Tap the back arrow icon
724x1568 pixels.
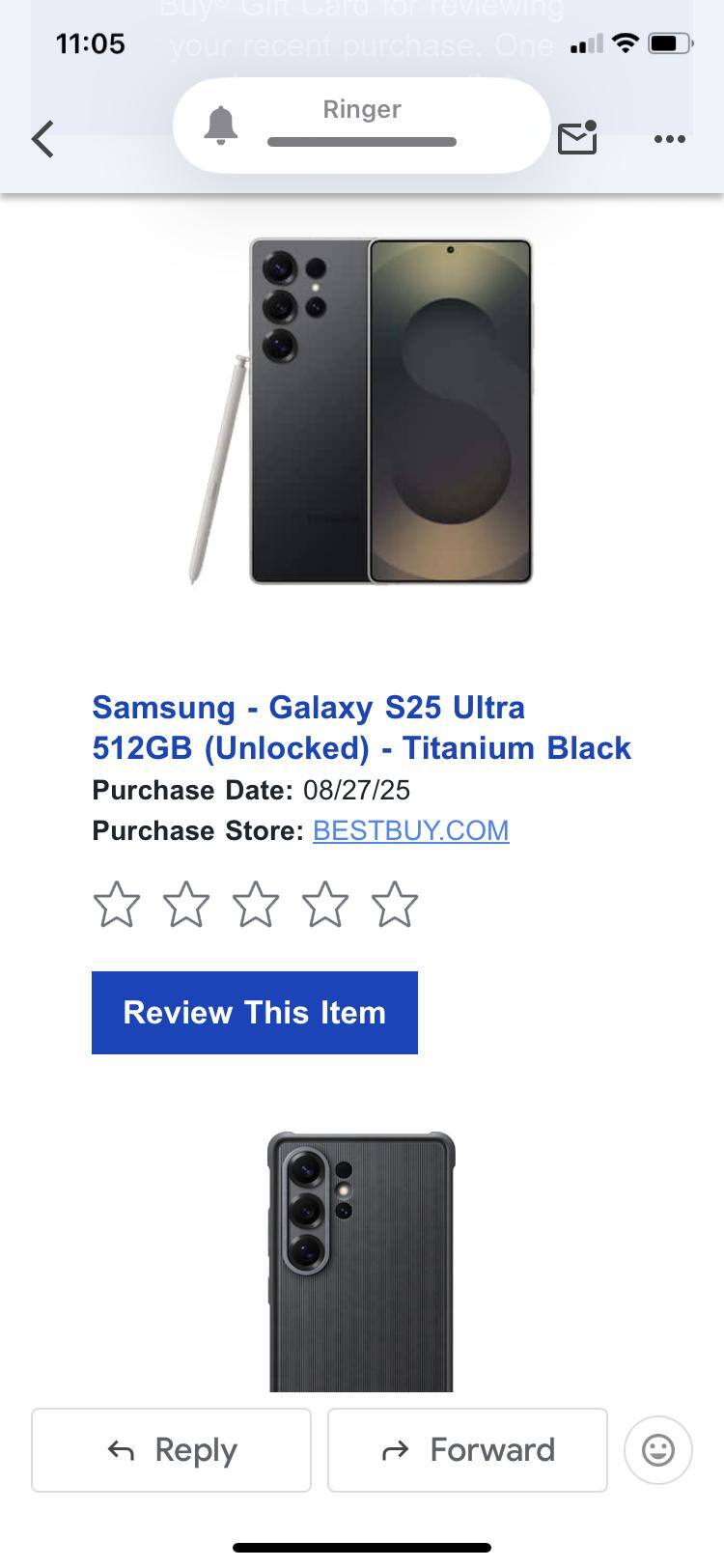42,139
